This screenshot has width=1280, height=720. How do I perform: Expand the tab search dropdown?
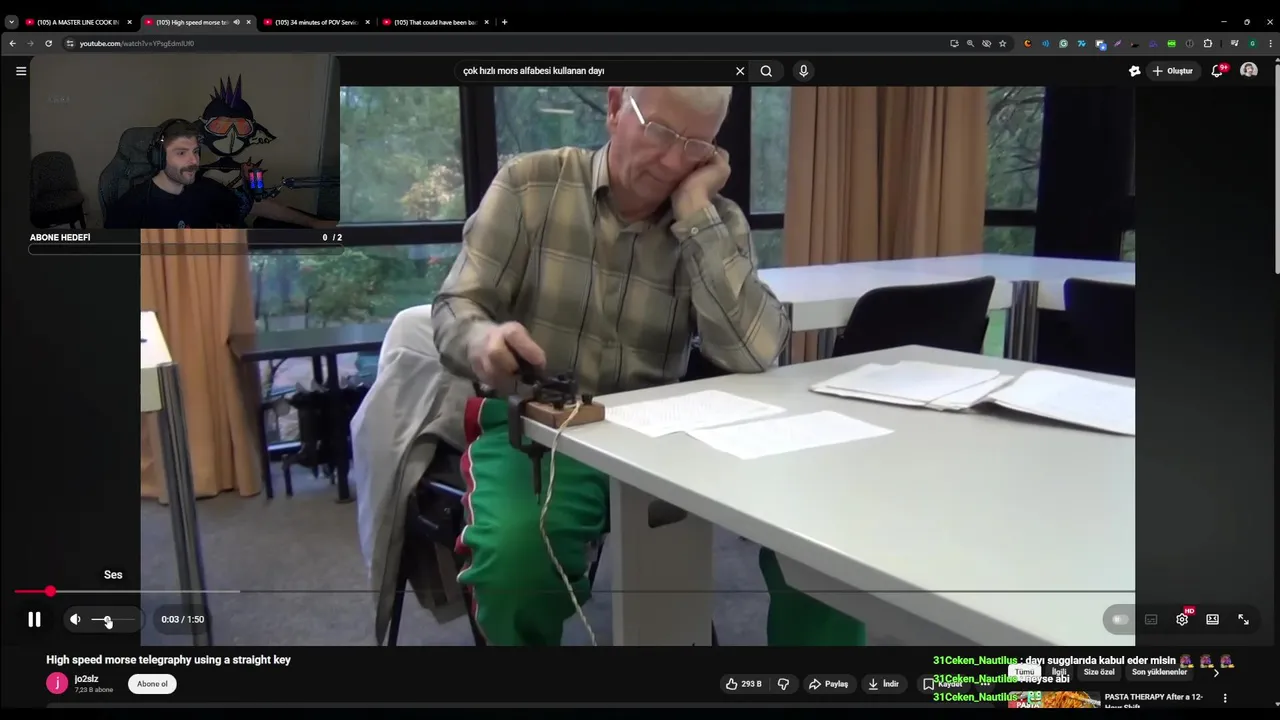(x=11, y=22)
